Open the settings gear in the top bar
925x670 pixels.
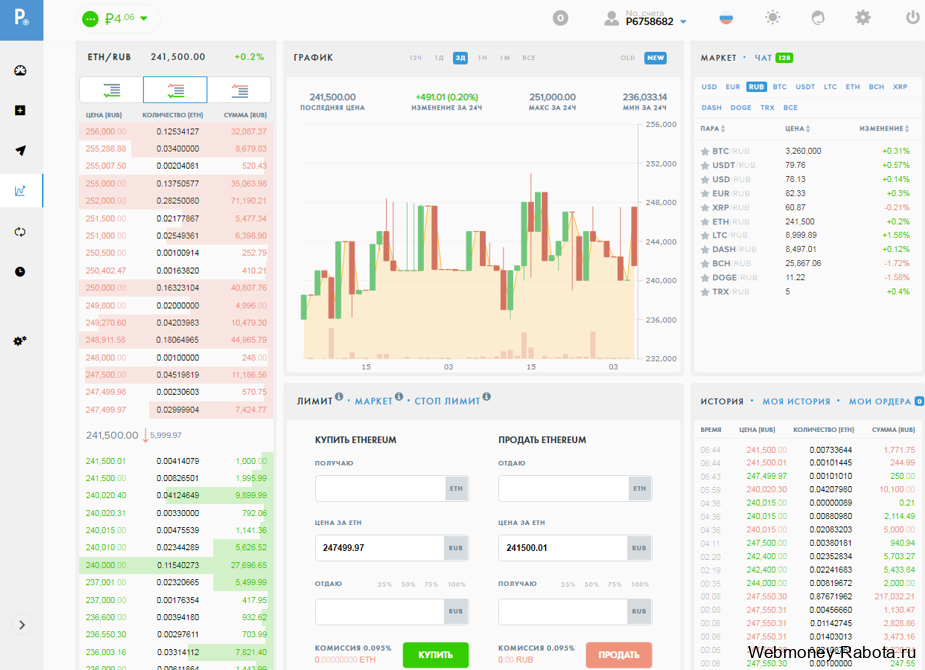(x=863, y=18)
